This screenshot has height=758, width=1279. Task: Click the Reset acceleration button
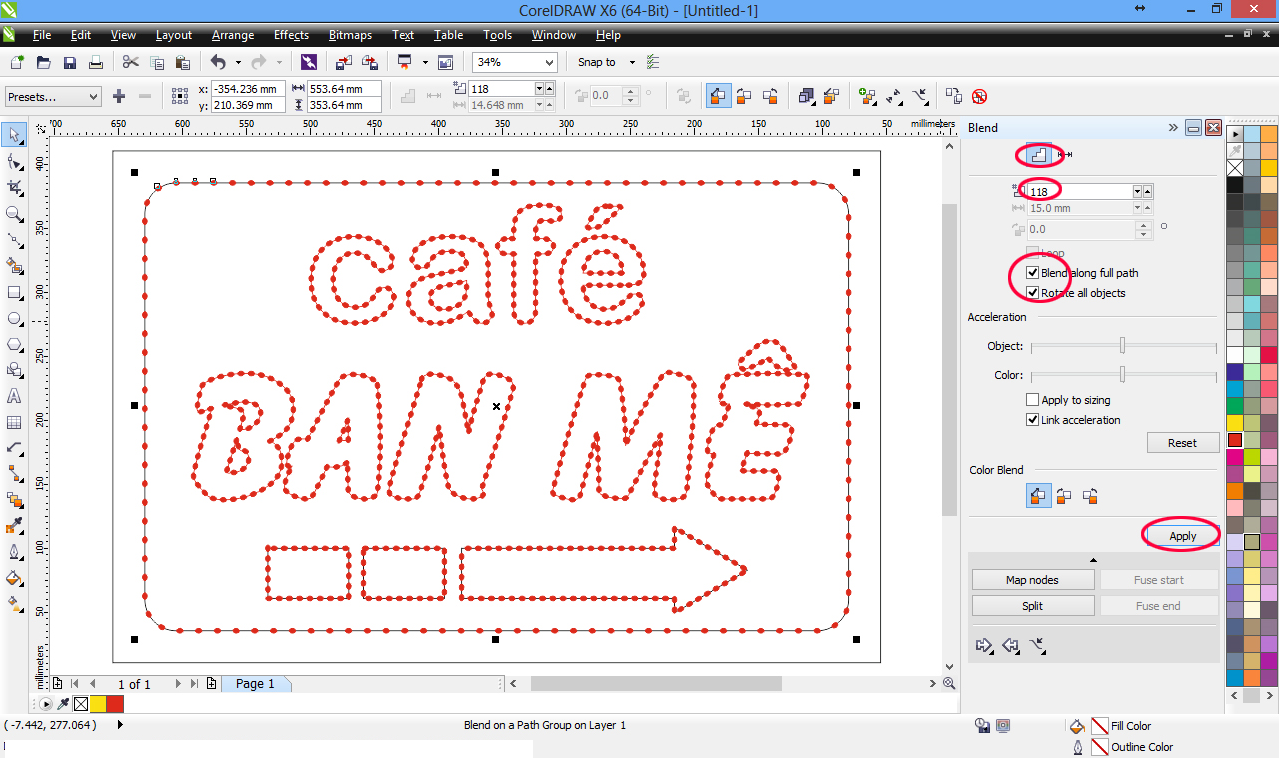pos(1182,443)
